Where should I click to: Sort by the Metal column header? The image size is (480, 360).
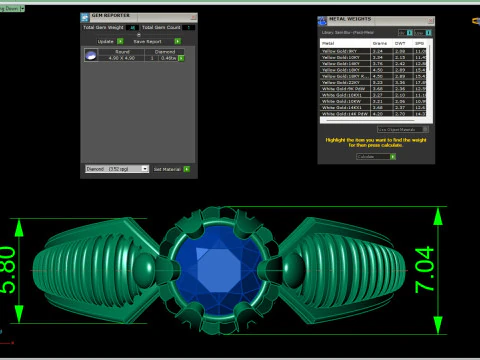[x=345, y=43]
